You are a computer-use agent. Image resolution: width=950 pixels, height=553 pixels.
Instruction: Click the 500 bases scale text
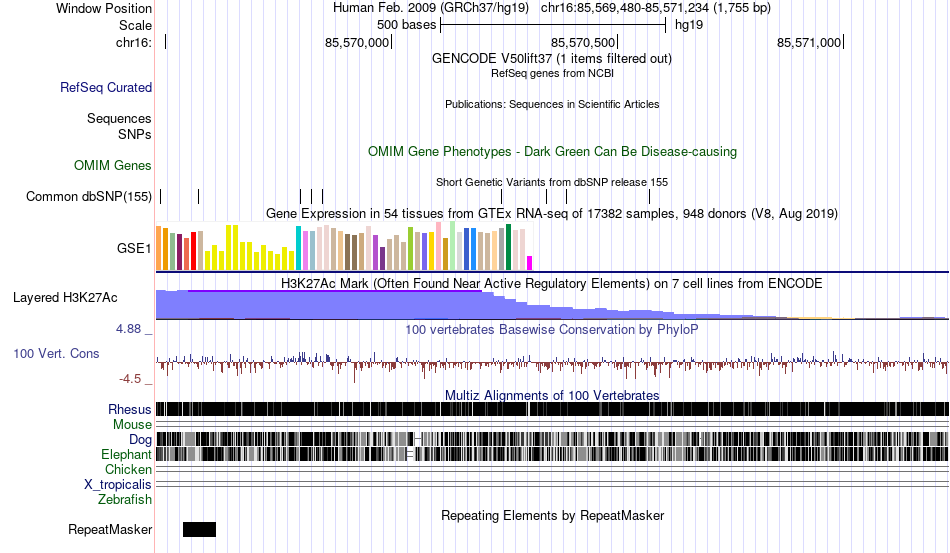pyautogui.click(x=406, y=25)
